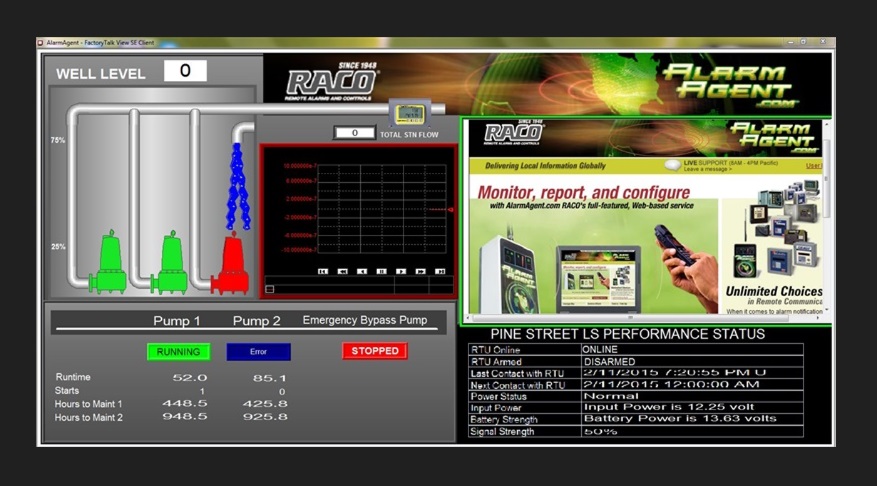Click the device collage above Unlimited Choices
The height and width of the screenshot is (486, 877).
pos(777,229)
